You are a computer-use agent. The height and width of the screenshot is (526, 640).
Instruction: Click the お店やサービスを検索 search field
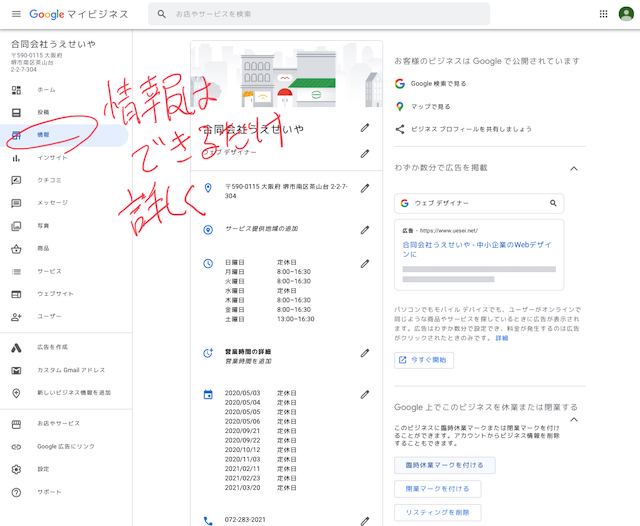pos(319,14)
